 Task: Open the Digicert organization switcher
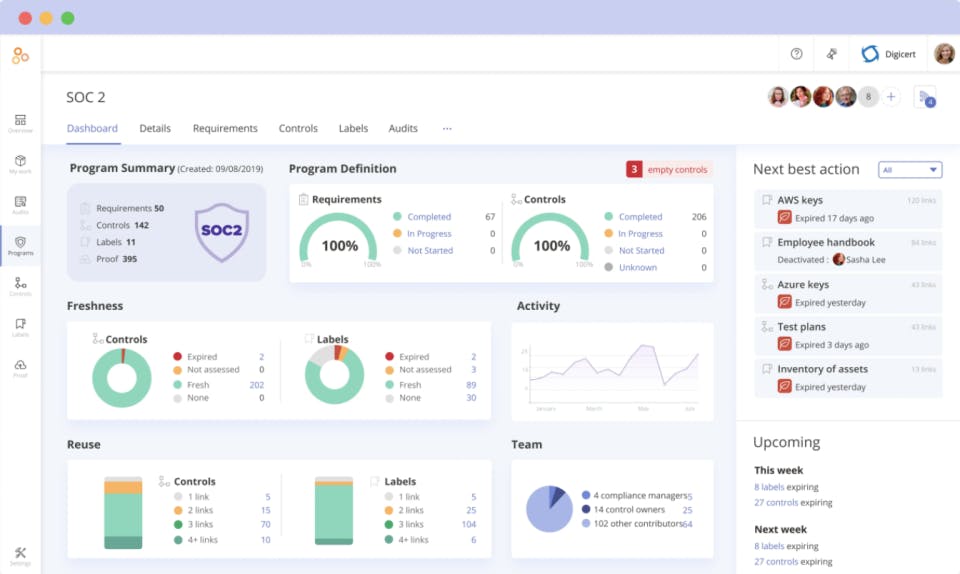coord(888,54)
